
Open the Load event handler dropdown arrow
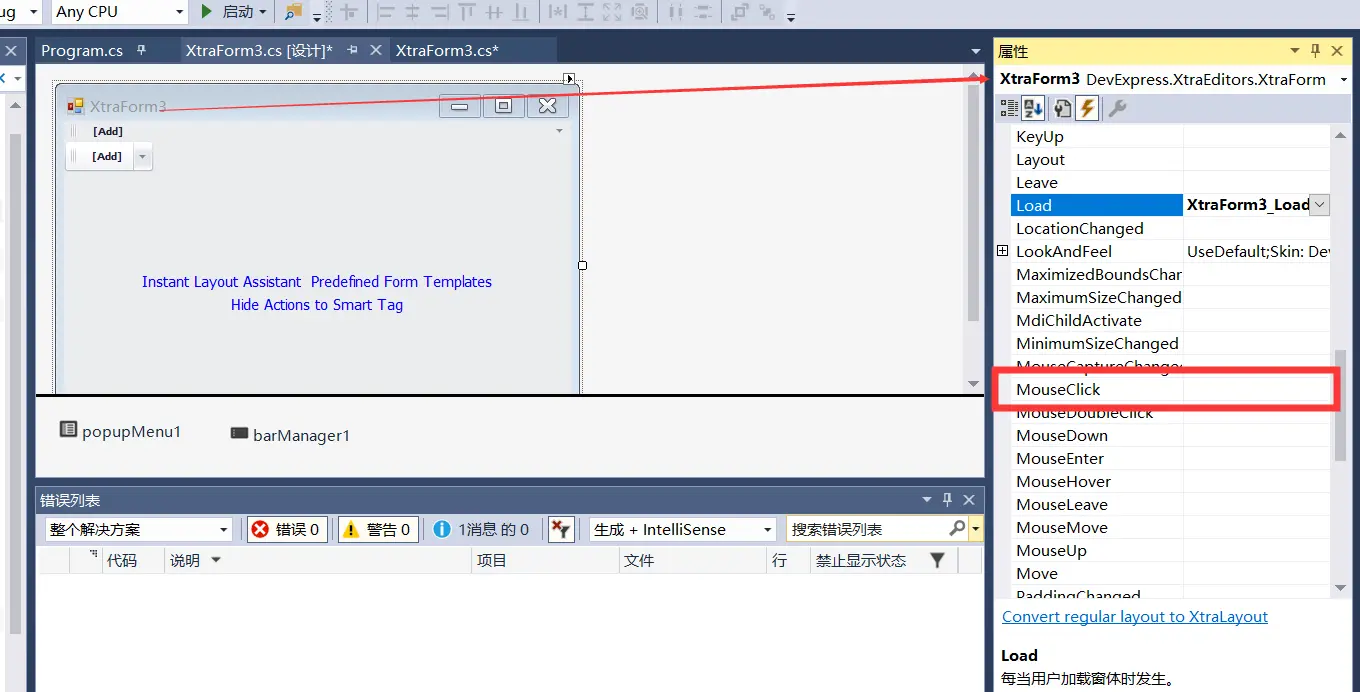point(1319,205)
